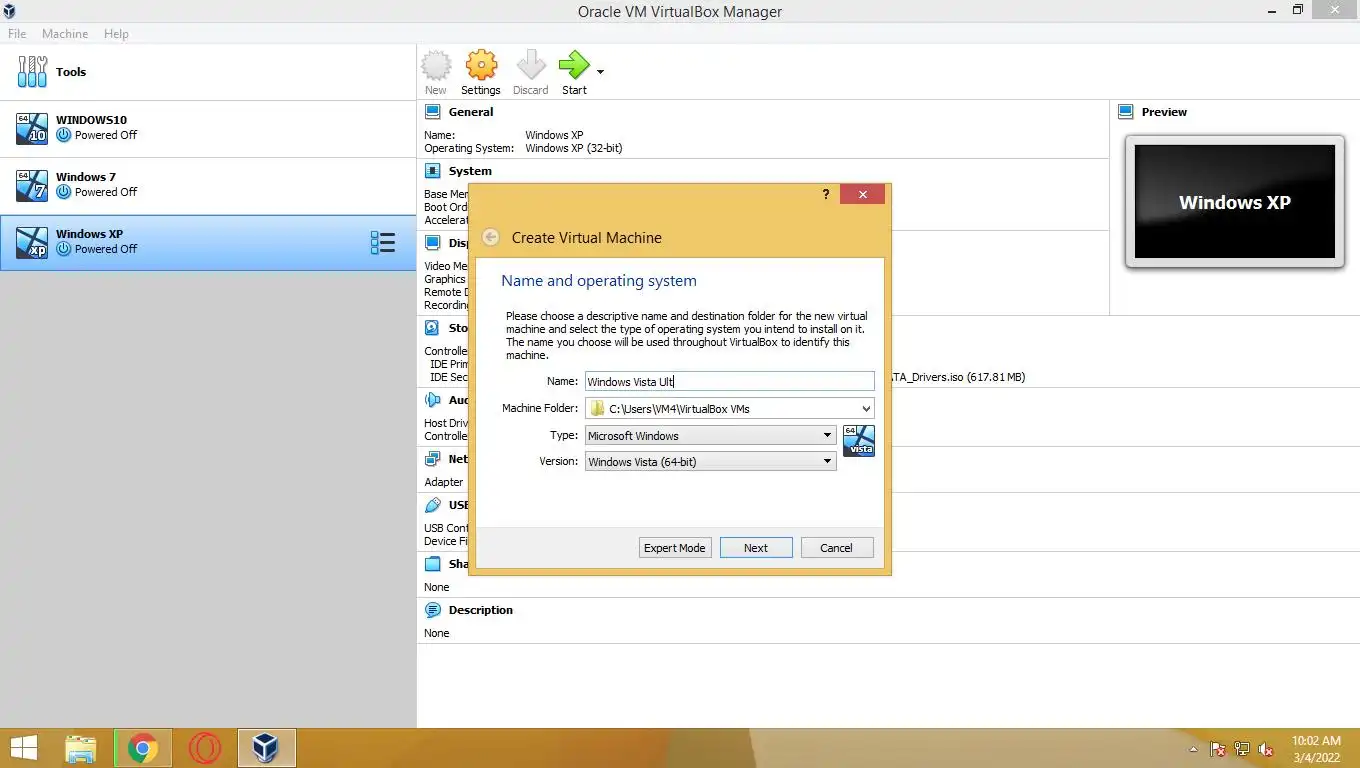
Task: Click the Vista 64-bit OS icon
Action: click(x=859, y=441)
